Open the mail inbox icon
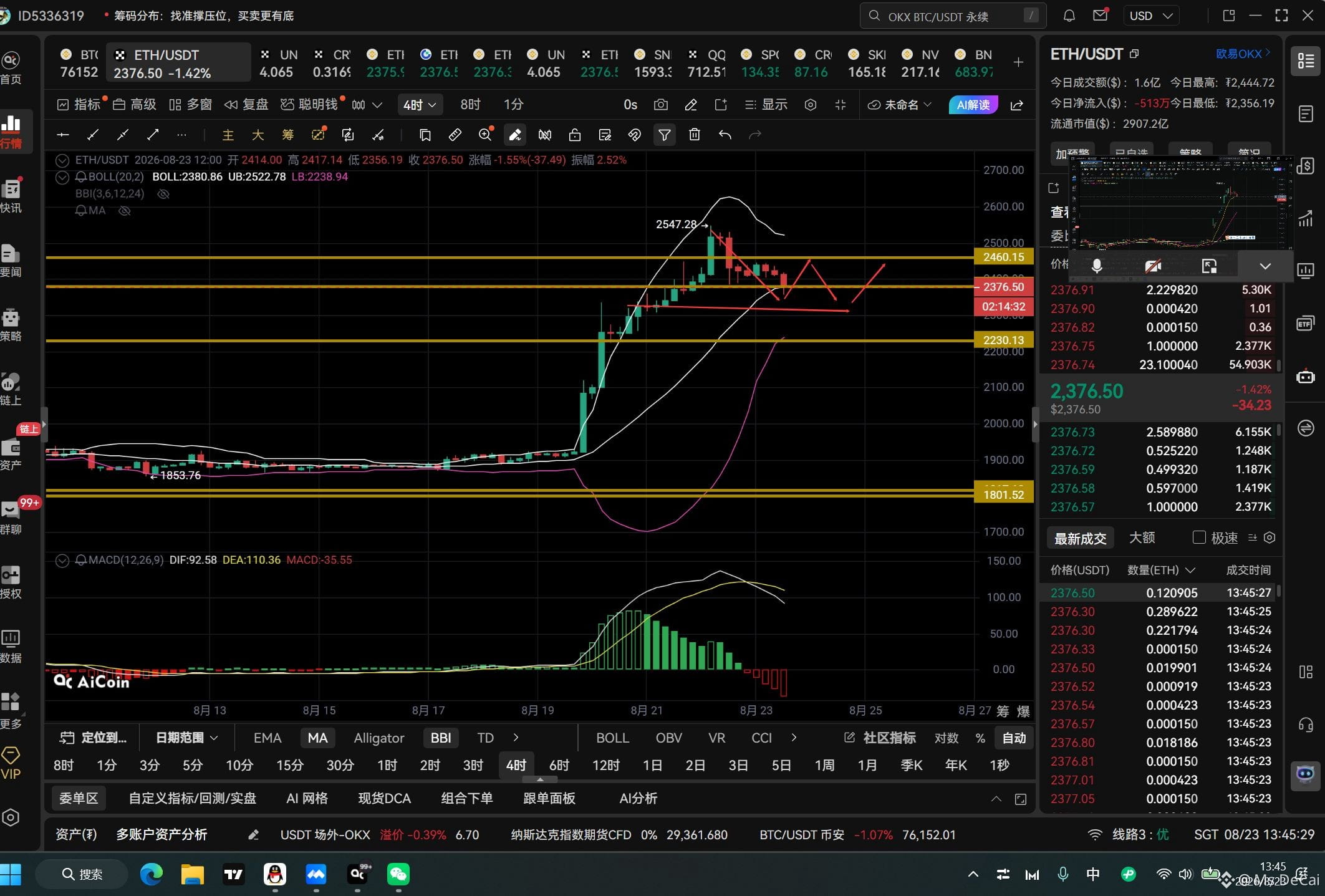This screenshot has width=1325, height=896. point(1101,15)
